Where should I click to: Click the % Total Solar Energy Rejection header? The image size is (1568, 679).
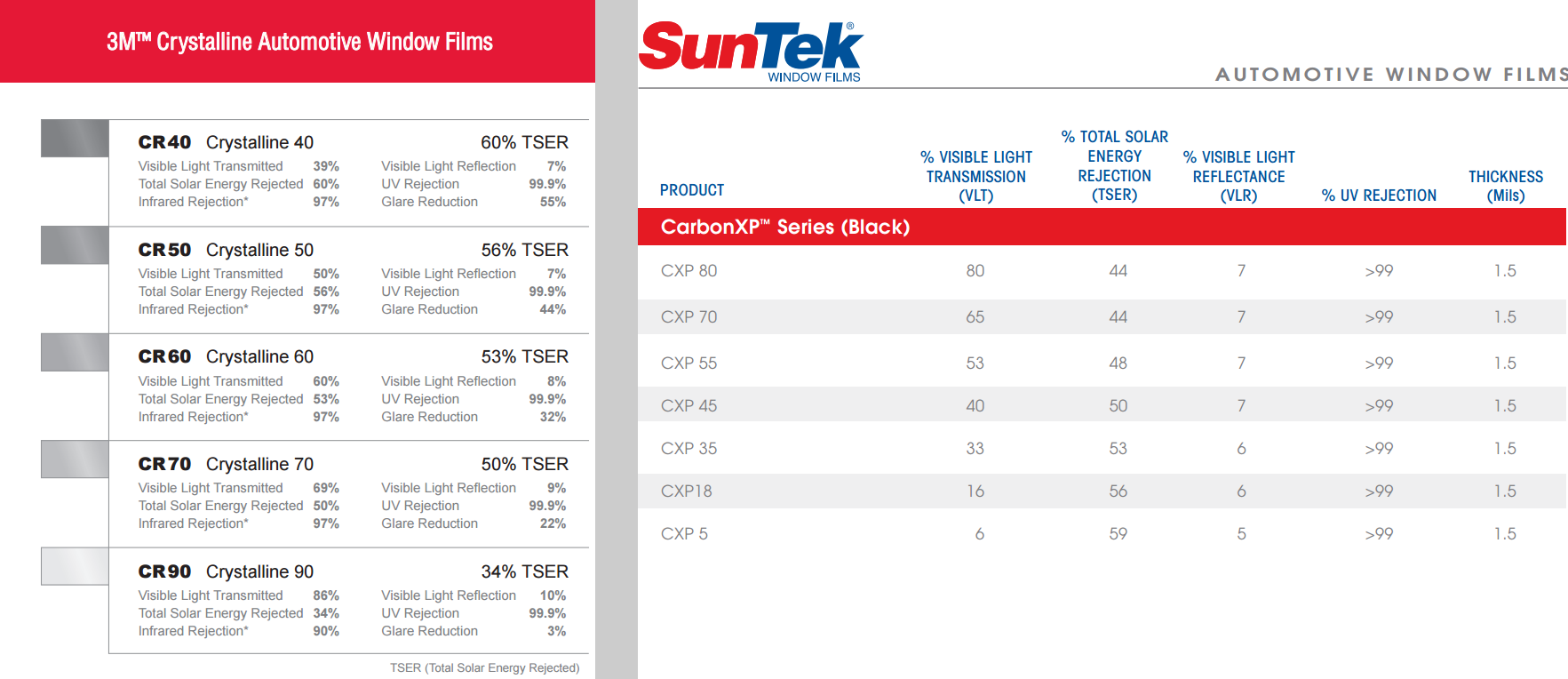coord(1115,165)
